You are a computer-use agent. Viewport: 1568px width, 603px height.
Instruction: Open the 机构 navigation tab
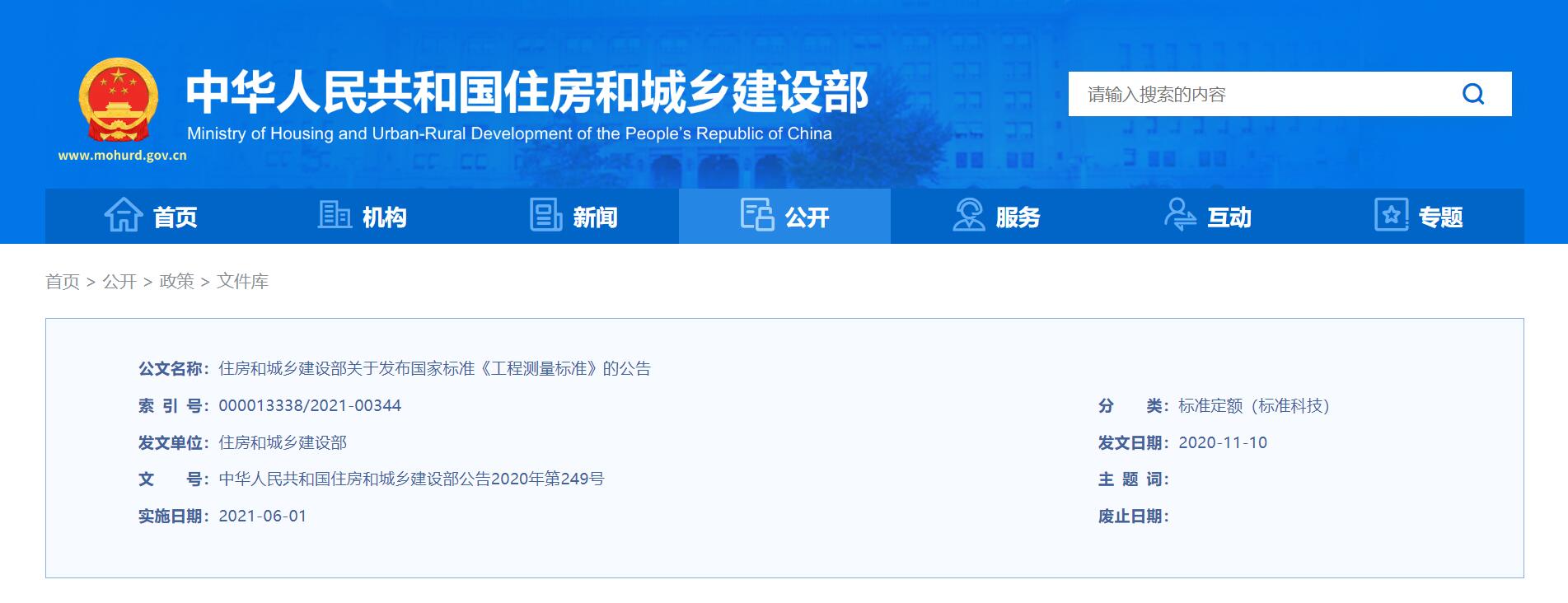[x=362, y=216]
